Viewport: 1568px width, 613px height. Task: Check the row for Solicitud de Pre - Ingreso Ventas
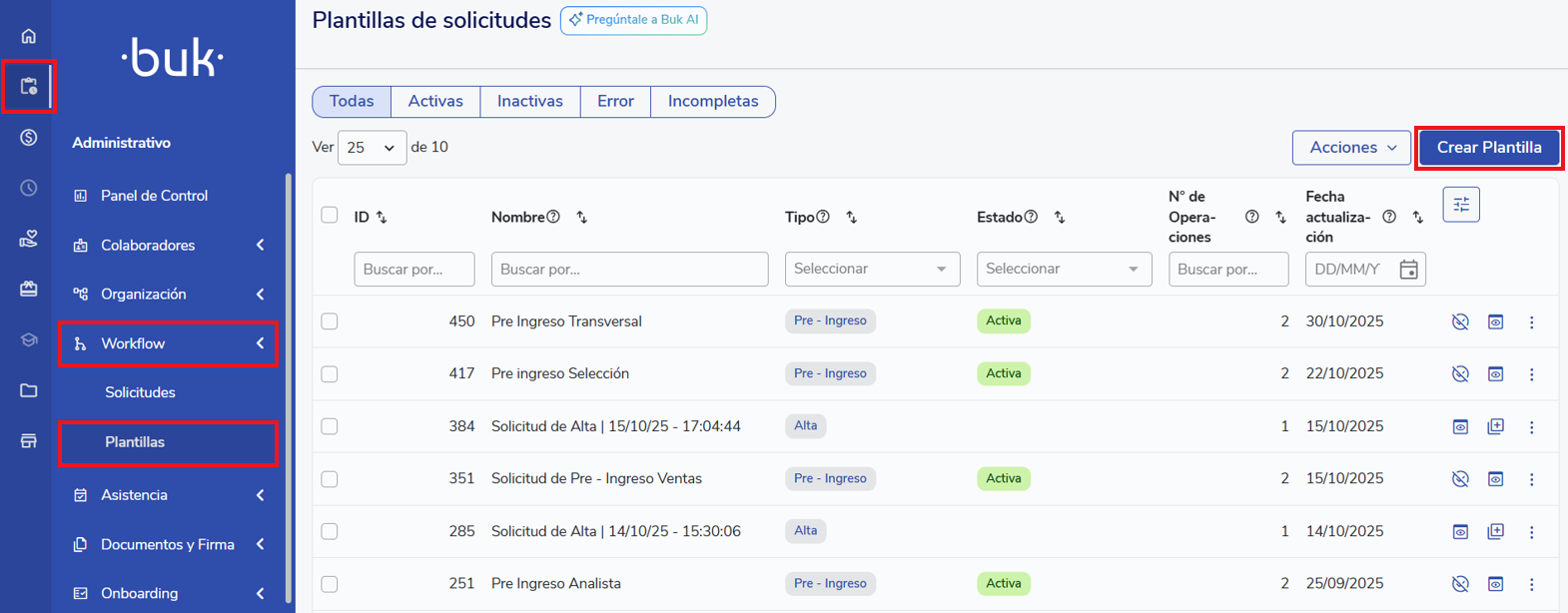[330, 479]
